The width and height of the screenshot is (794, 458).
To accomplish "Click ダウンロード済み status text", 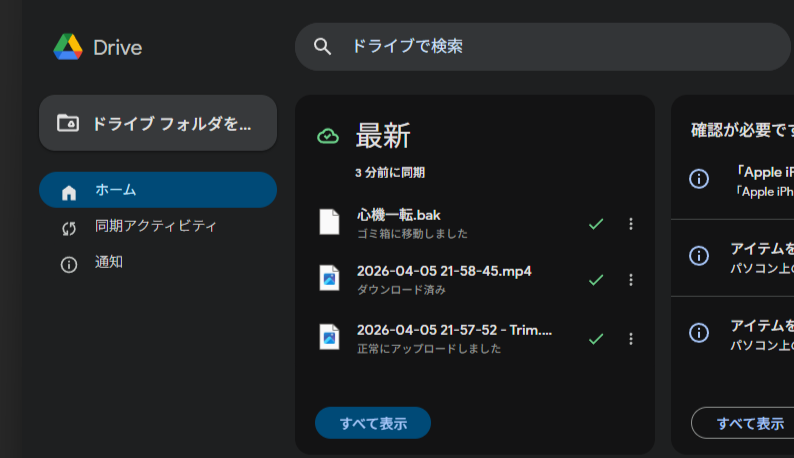I will click(x=401, y=290).
